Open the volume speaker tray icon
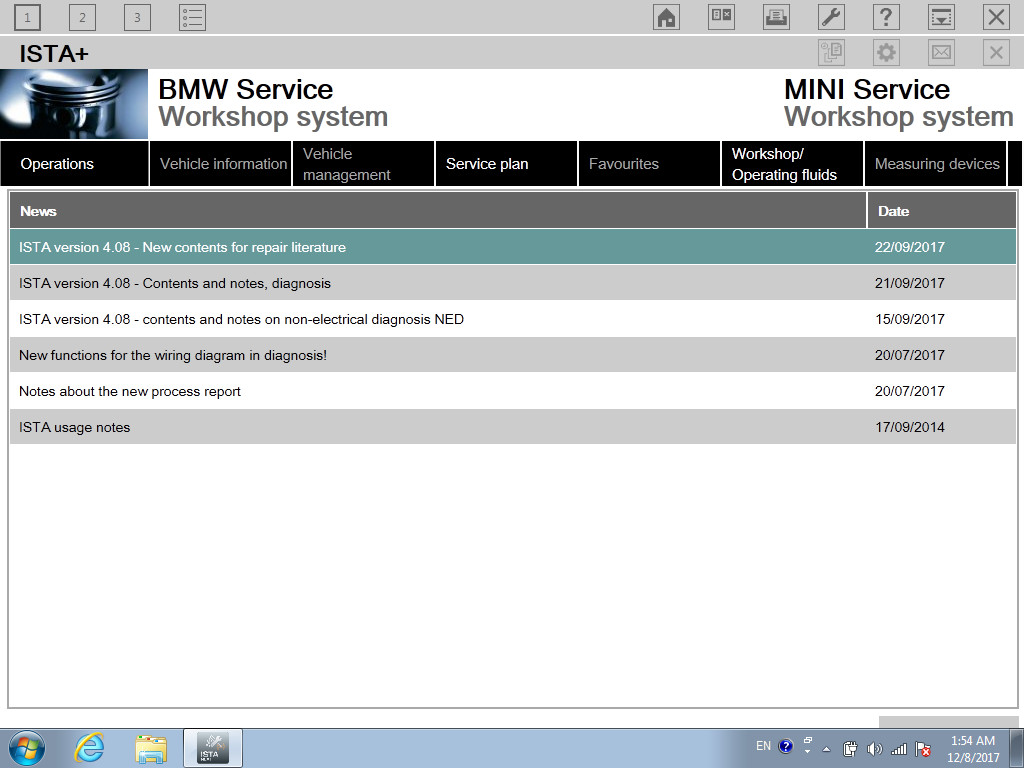The image size is (1024, 768). pyautogui.click(x=874, y=749)
